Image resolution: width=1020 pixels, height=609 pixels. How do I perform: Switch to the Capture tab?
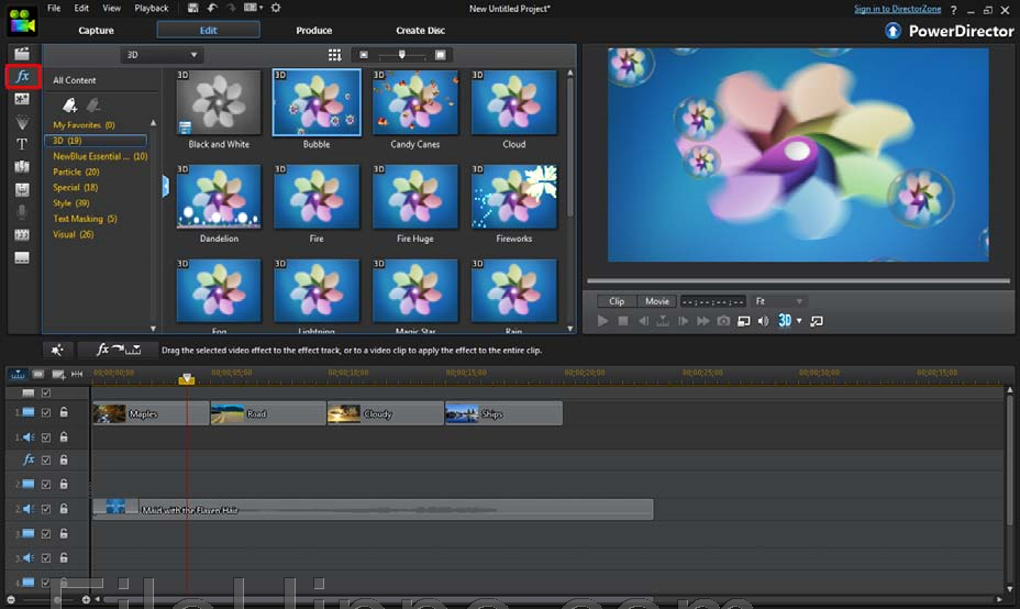coord(96,30)
